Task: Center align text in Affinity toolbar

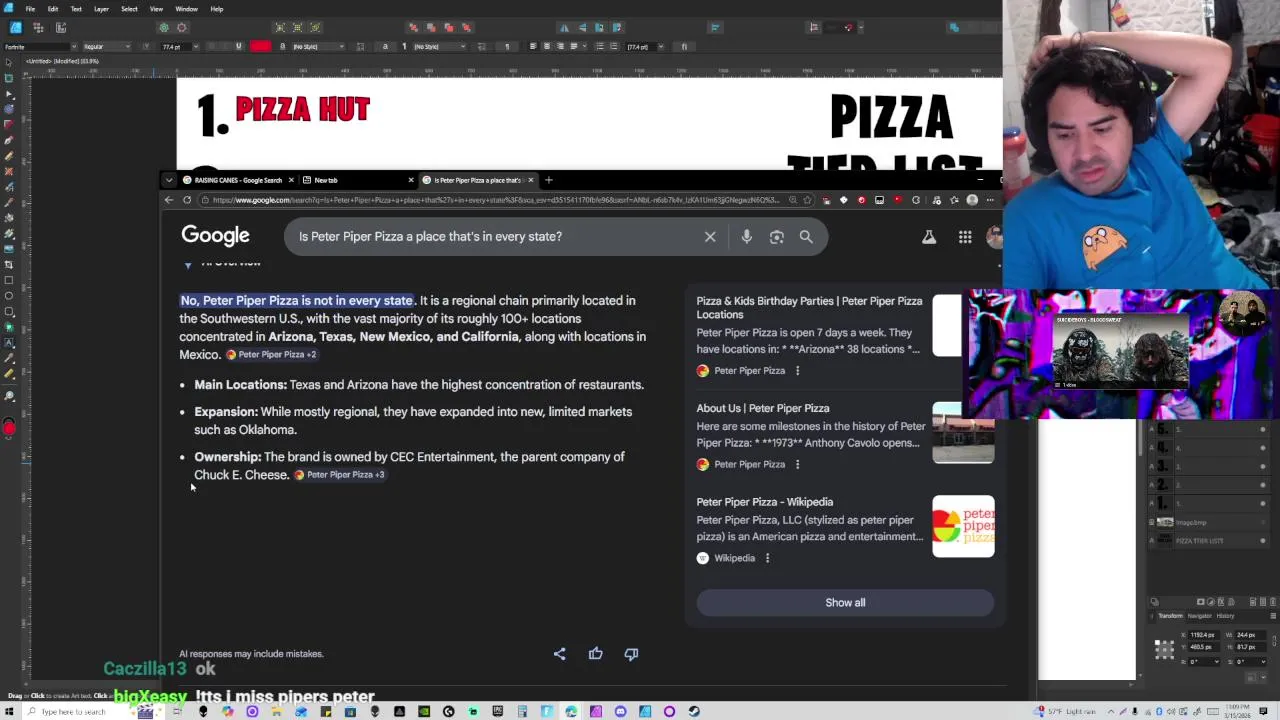Action: (x=546, y=47)
